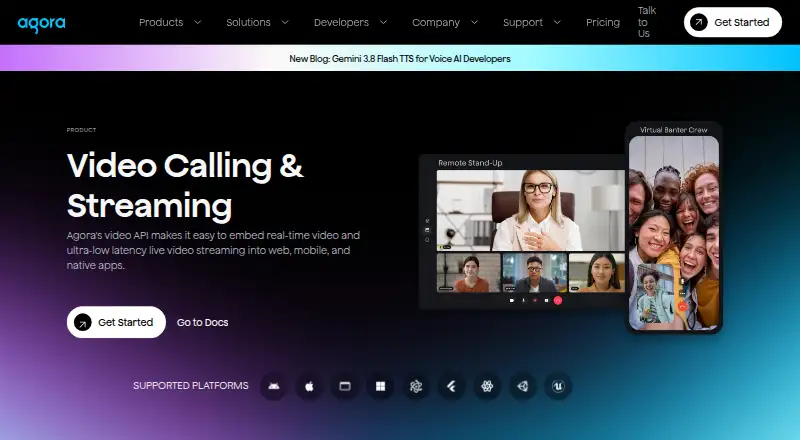Select the Android platform icon
Screen dimensions: 800x440
(x=273, y=386)
